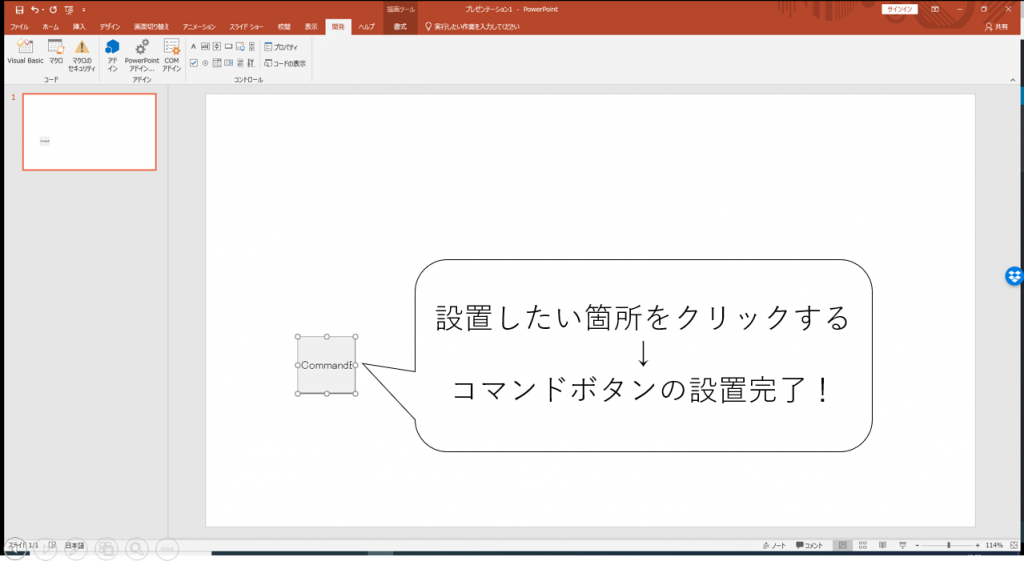This screenshot has height=561, width=1024.
Task: Toggle the コメント (Comments) pane
Action: (x=810, y=545)
